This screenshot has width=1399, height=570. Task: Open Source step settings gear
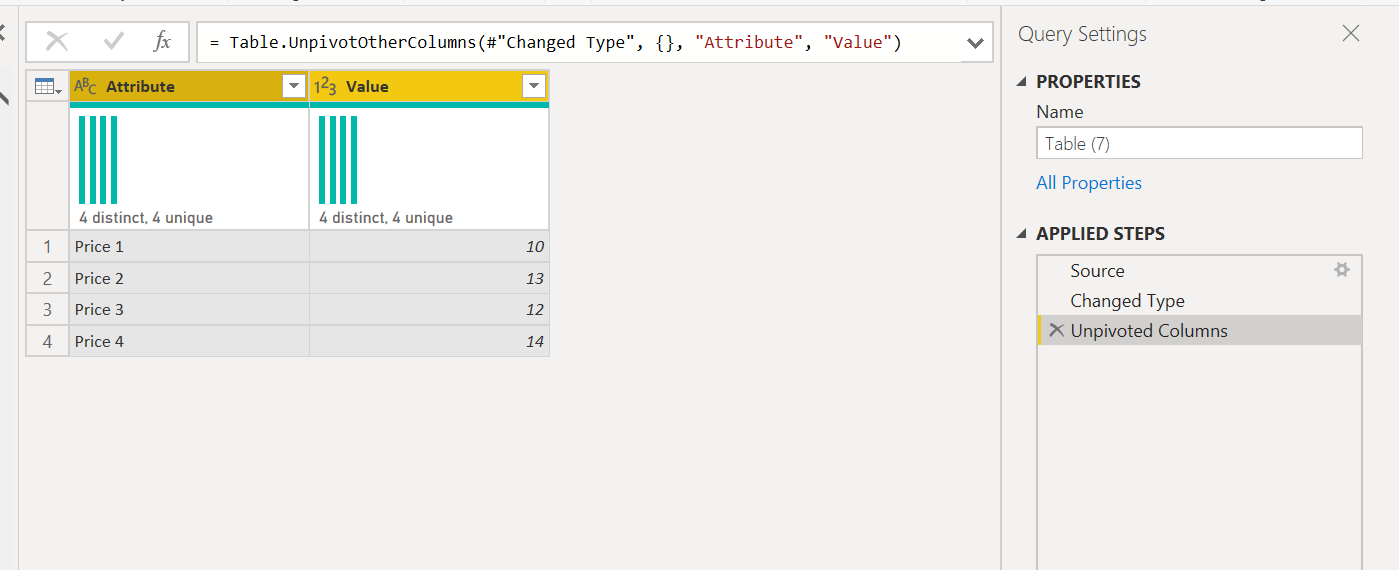click(x=1342, y=270)
